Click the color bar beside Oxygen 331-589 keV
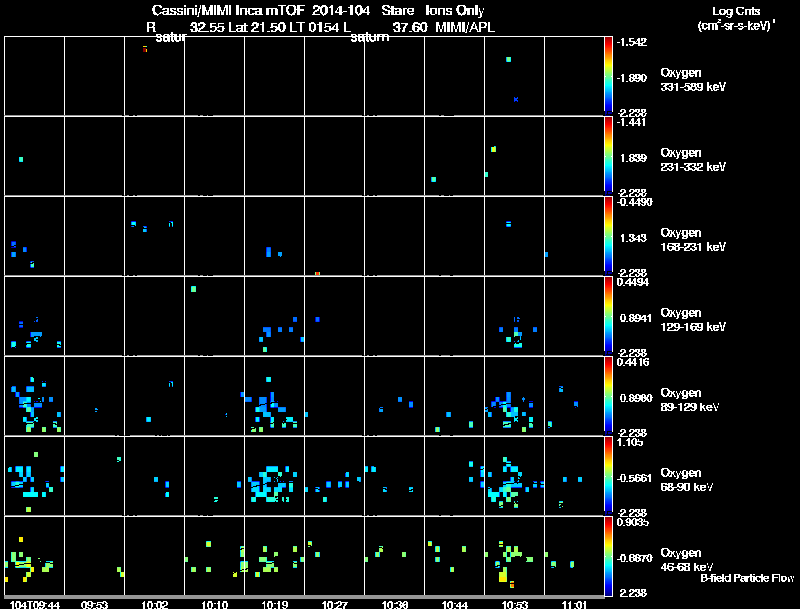Image resolution: width=800 pixels, height=609 pixels. click(608, 75)
